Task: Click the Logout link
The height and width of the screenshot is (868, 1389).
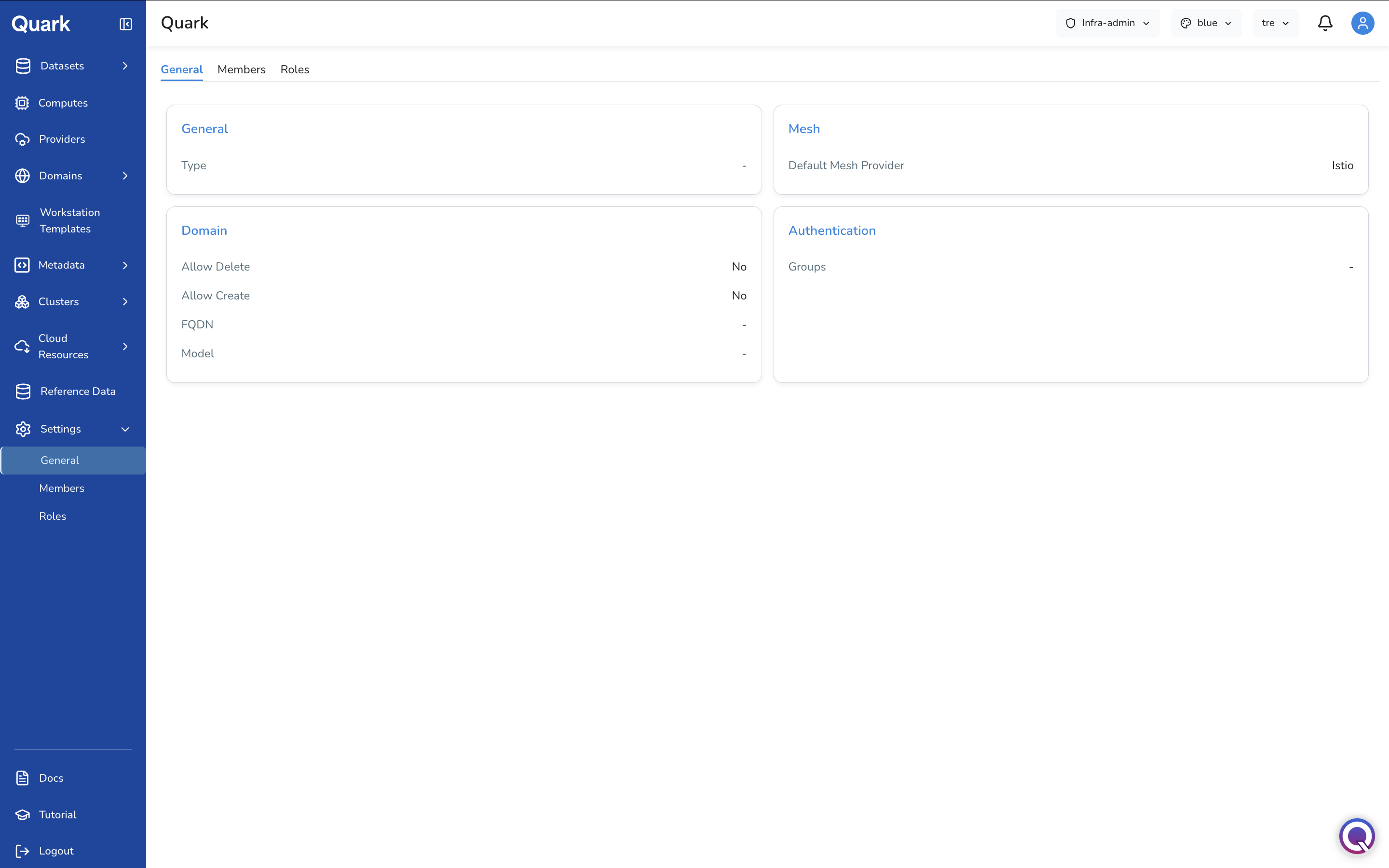Action: (x=56, y=851)
